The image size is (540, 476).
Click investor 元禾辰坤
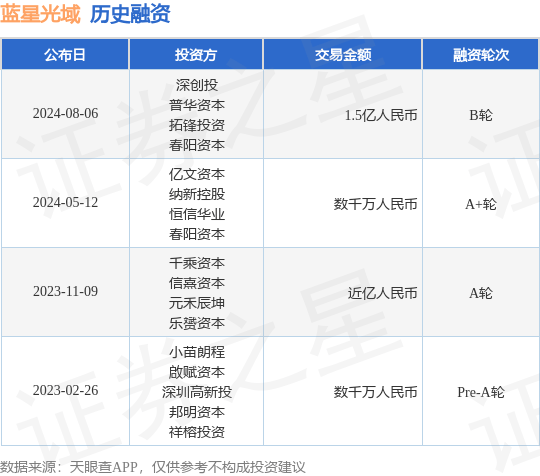click(197, 303)
